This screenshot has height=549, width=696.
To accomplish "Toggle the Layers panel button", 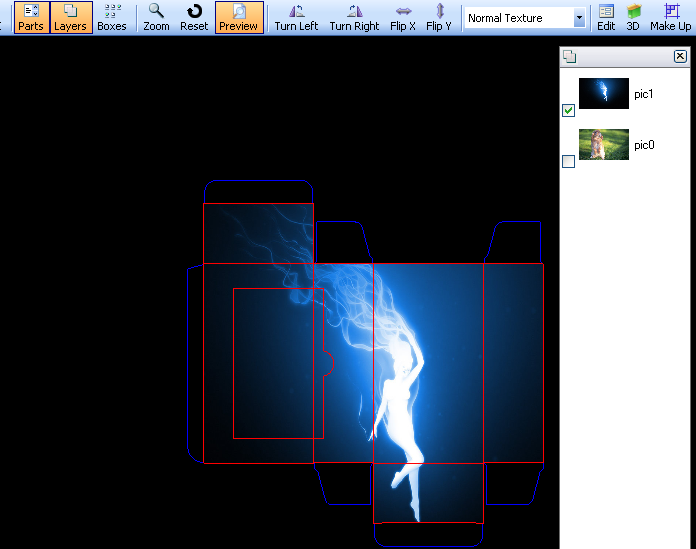I will click(71, 17).
